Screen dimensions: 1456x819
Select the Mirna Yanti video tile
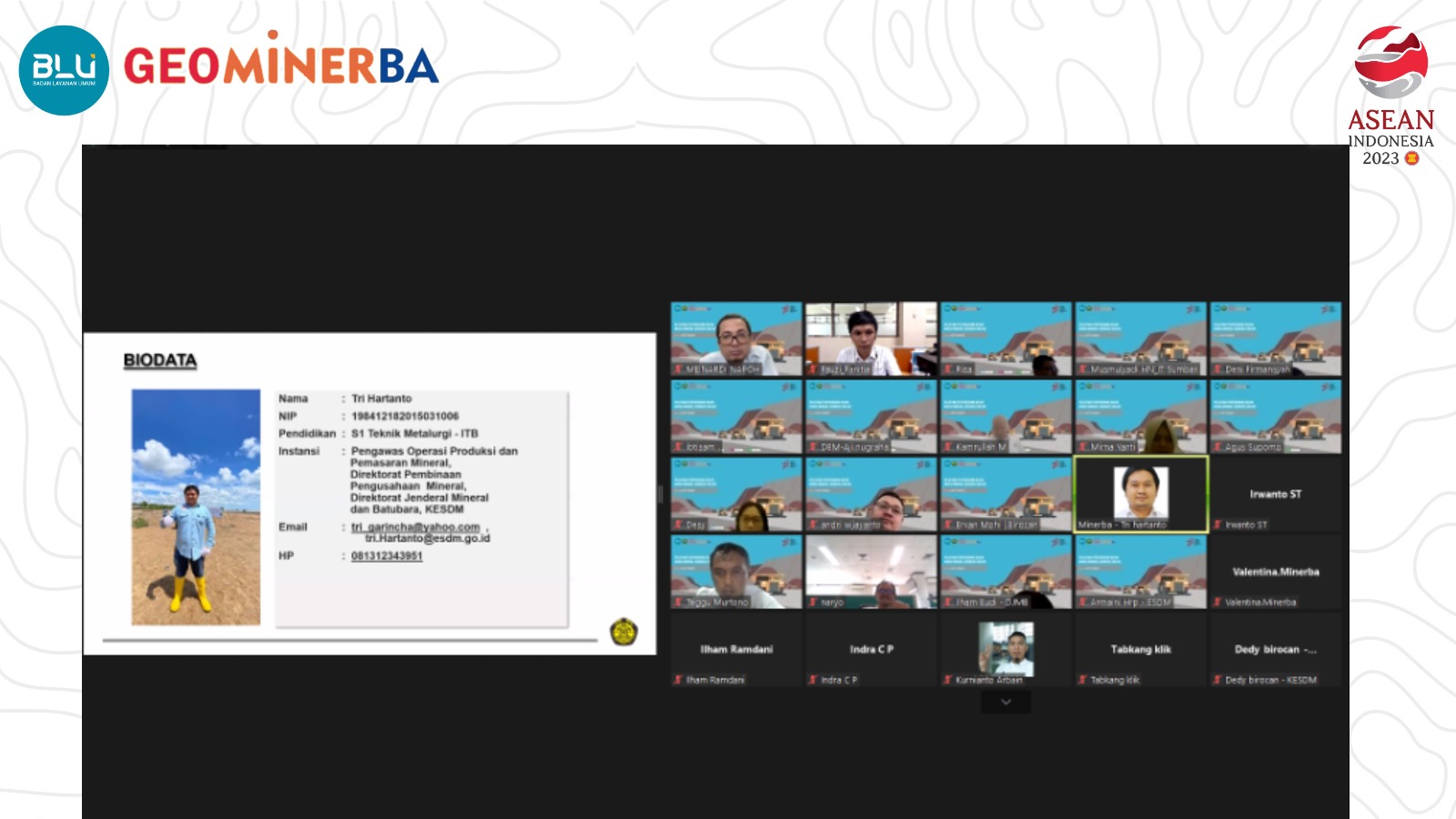coord(1140,417)
